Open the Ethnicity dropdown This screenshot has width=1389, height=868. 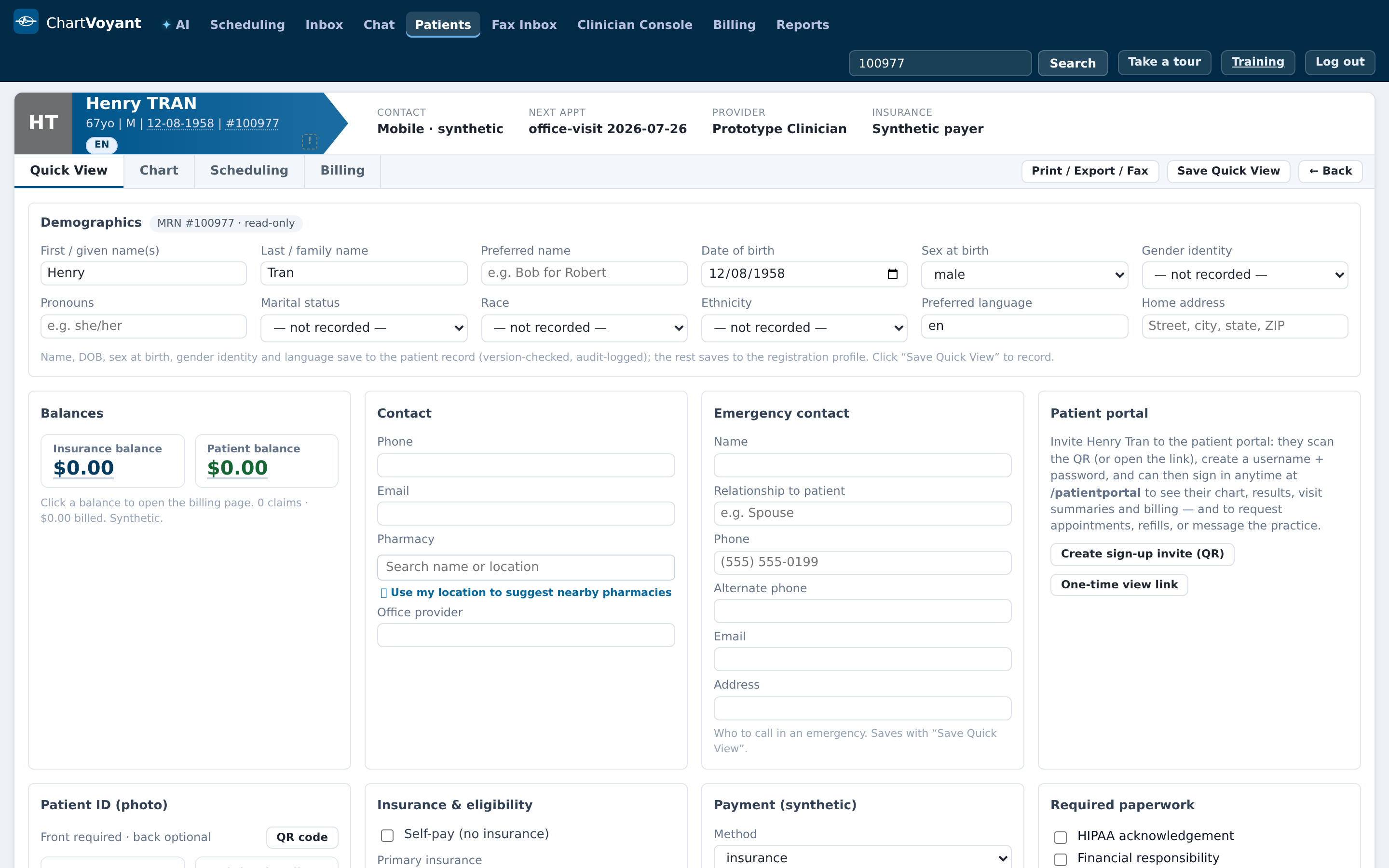804,328
